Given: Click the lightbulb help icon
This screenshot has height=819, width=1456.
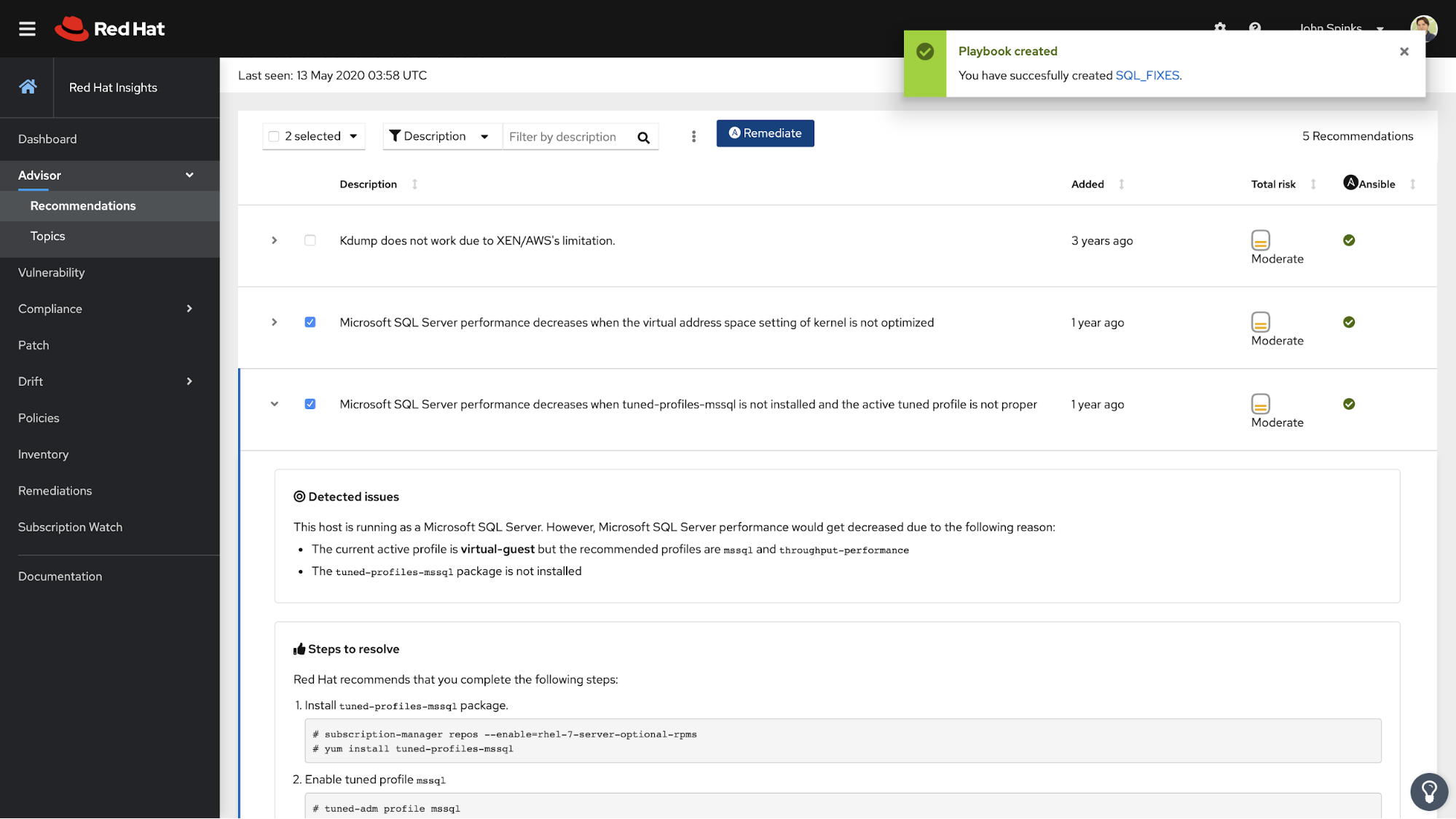Looking at the screenshot, I should pyautogui.click(x=1428, y=791).
